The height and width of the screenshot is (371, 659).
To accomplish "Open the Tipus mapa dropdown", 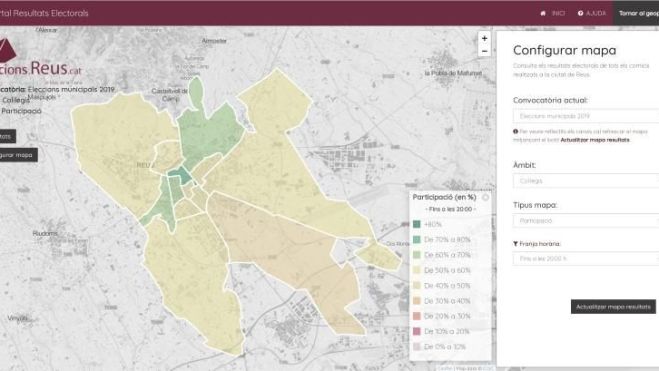I will click(x=586, y=221).
